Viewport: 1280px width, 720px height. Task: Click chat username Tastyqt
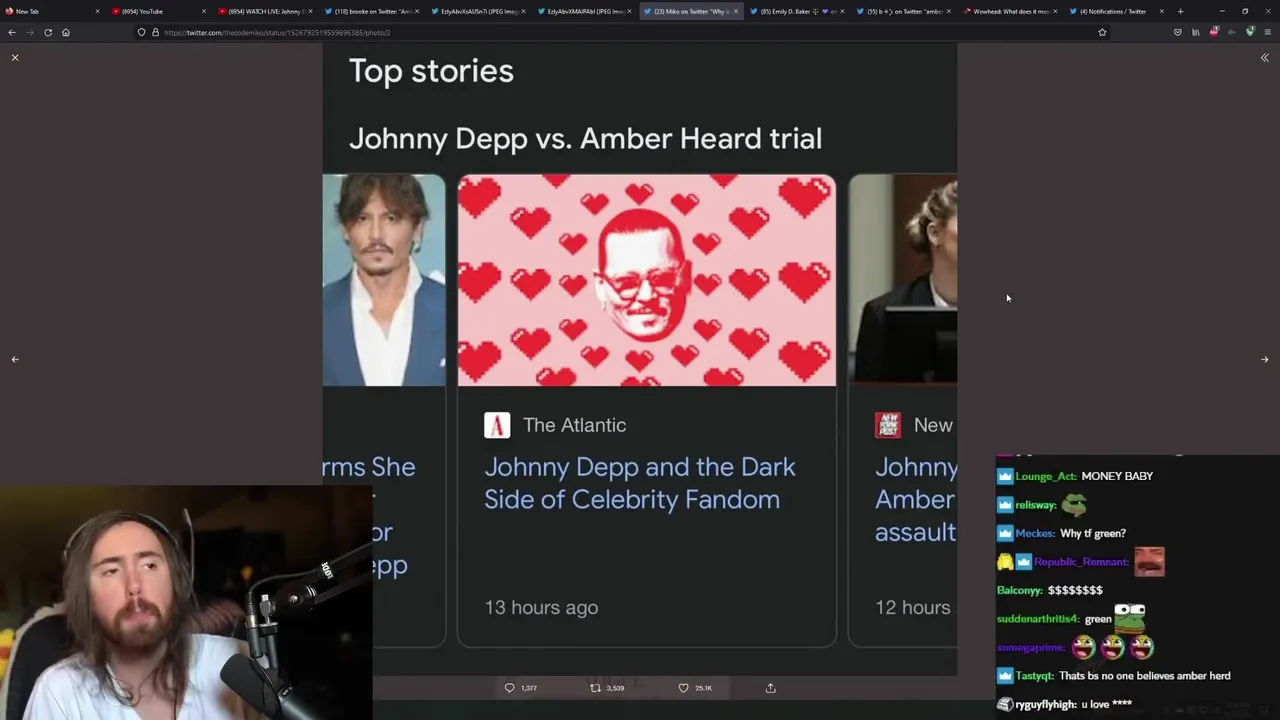(1034, 676)
